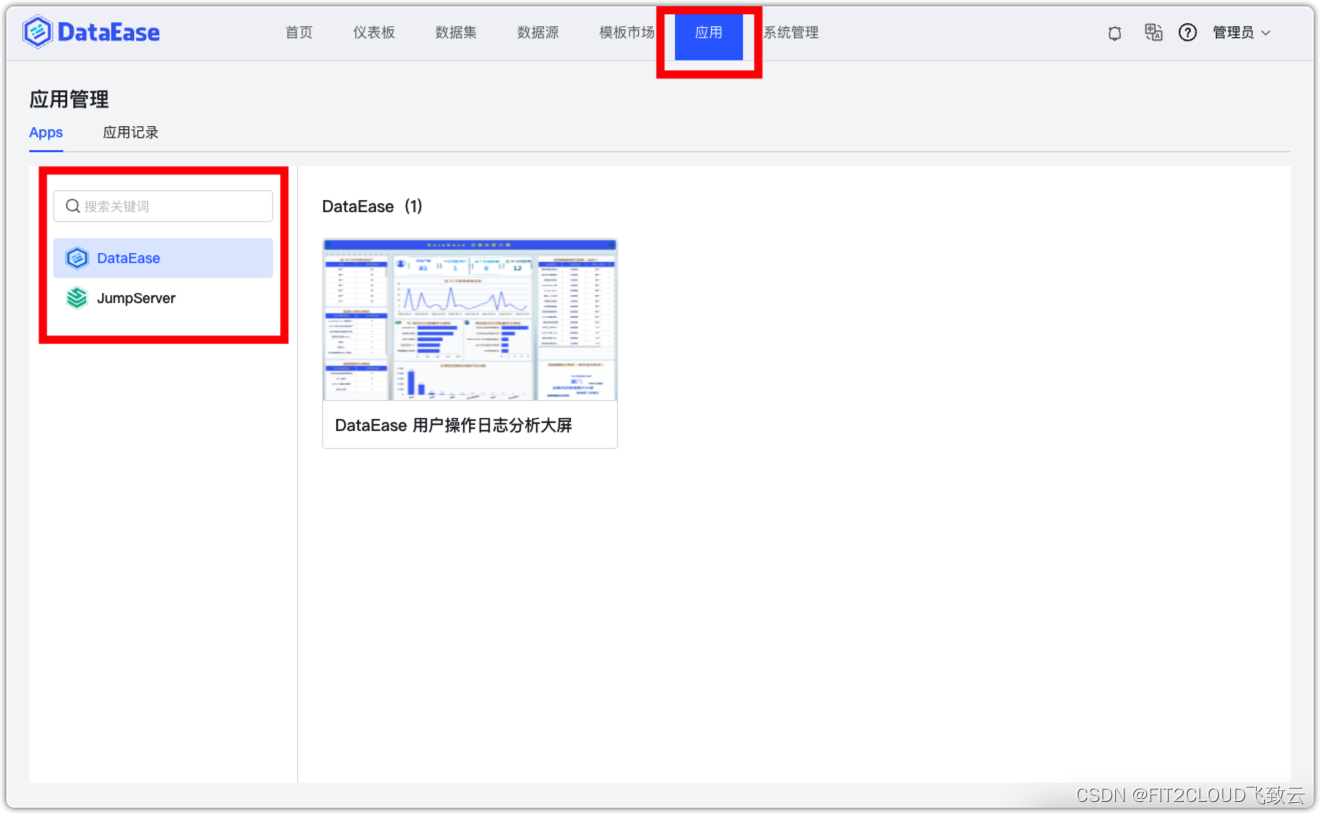Click the search magnifier icon
Image resolution: width=1320 pixels, height=814 pixels.
tap(73, 206)
